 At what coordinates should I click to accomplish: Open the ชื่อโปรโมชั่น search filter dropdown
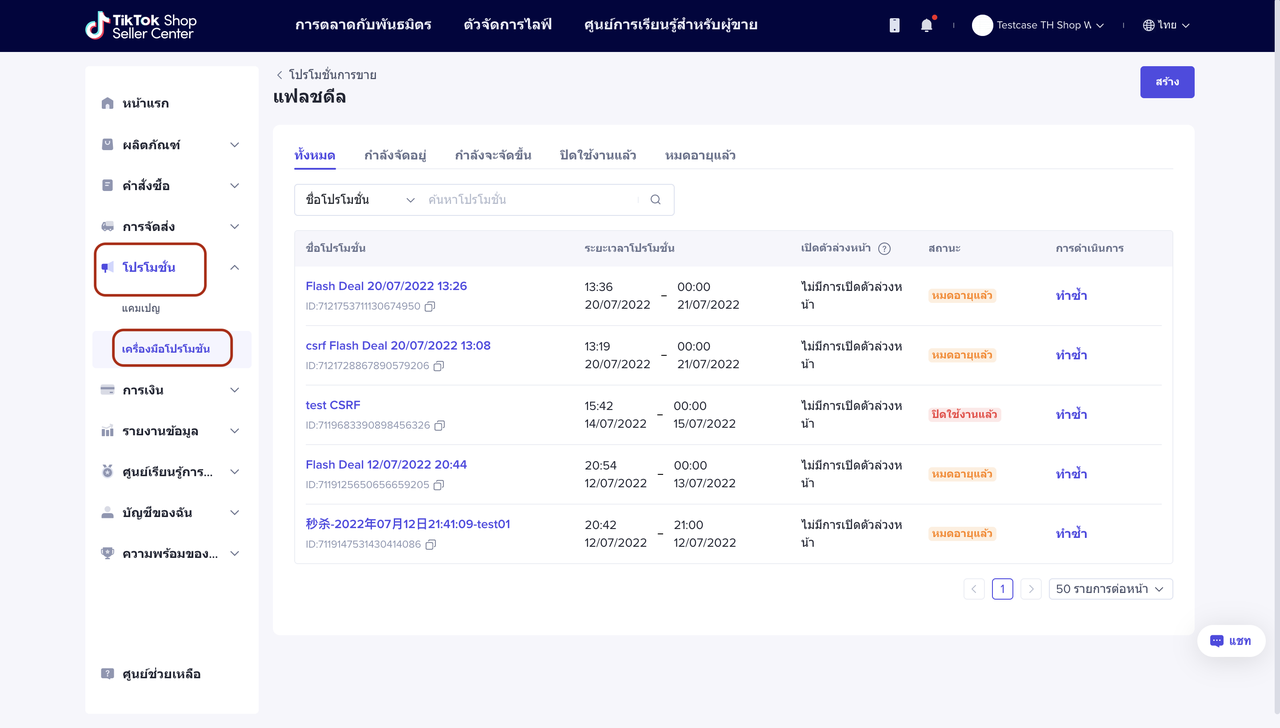pos(360,200)
